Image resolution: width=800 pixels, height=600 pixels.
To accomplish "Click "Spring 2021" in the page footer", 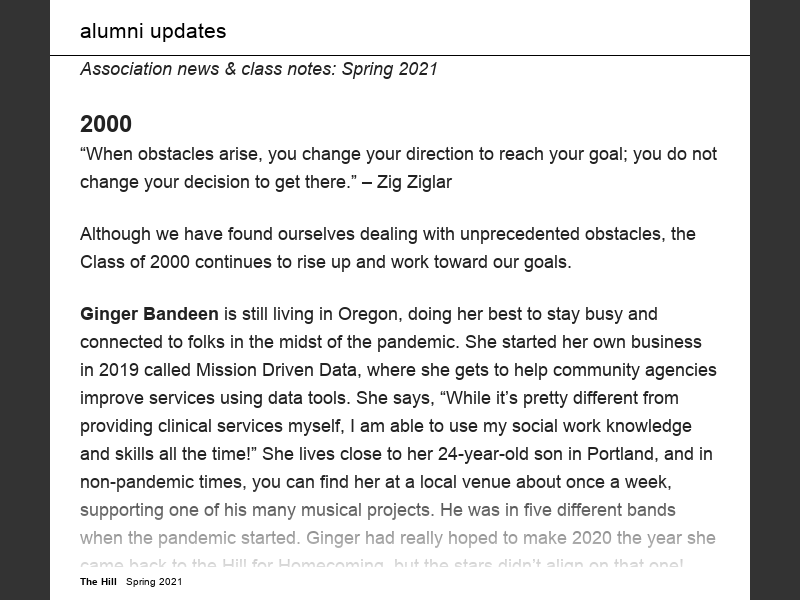I will point(154,582).
